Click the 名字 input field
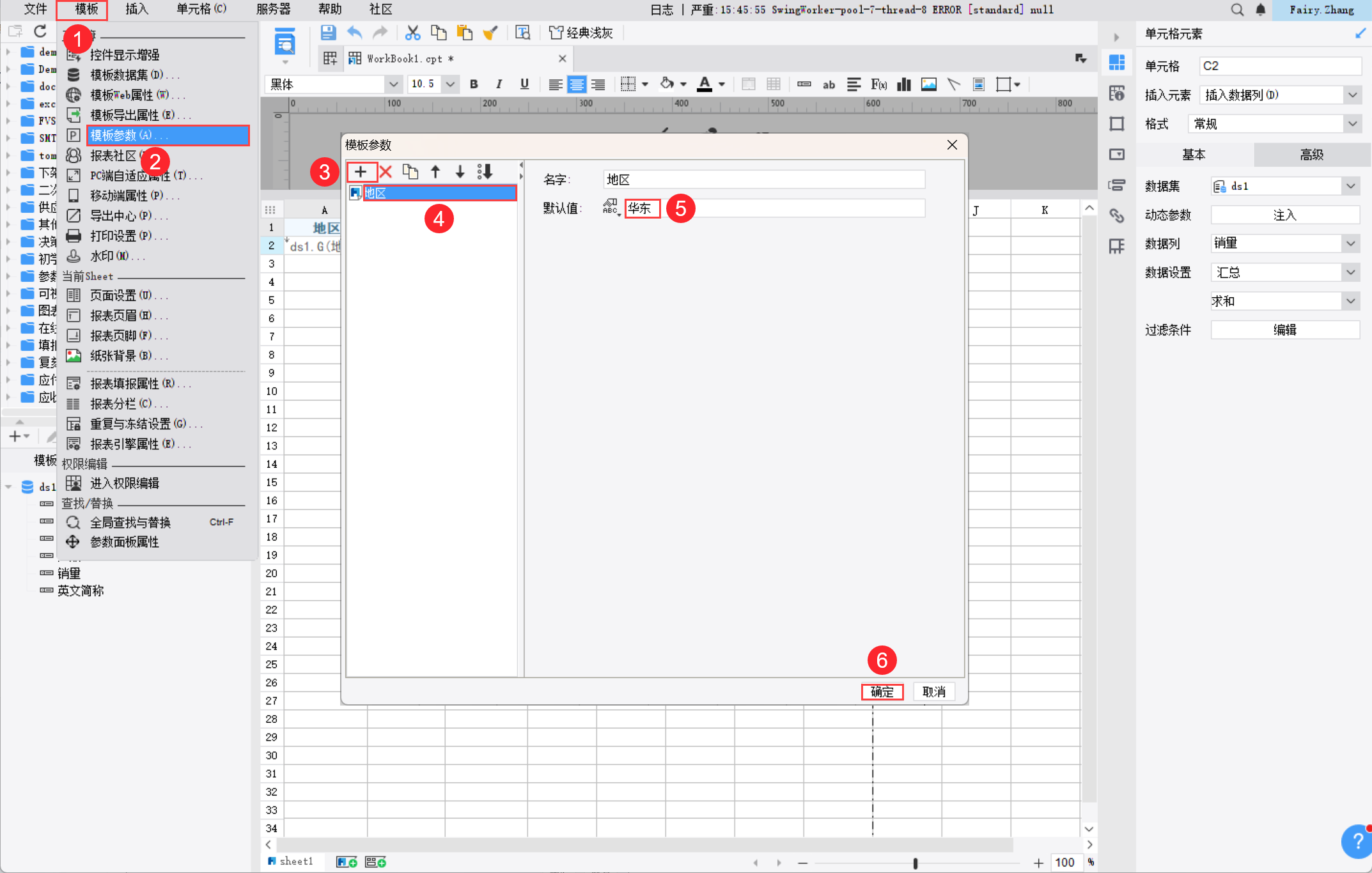The height and width of the screenshot is (873, 1372). coord(764,180)
